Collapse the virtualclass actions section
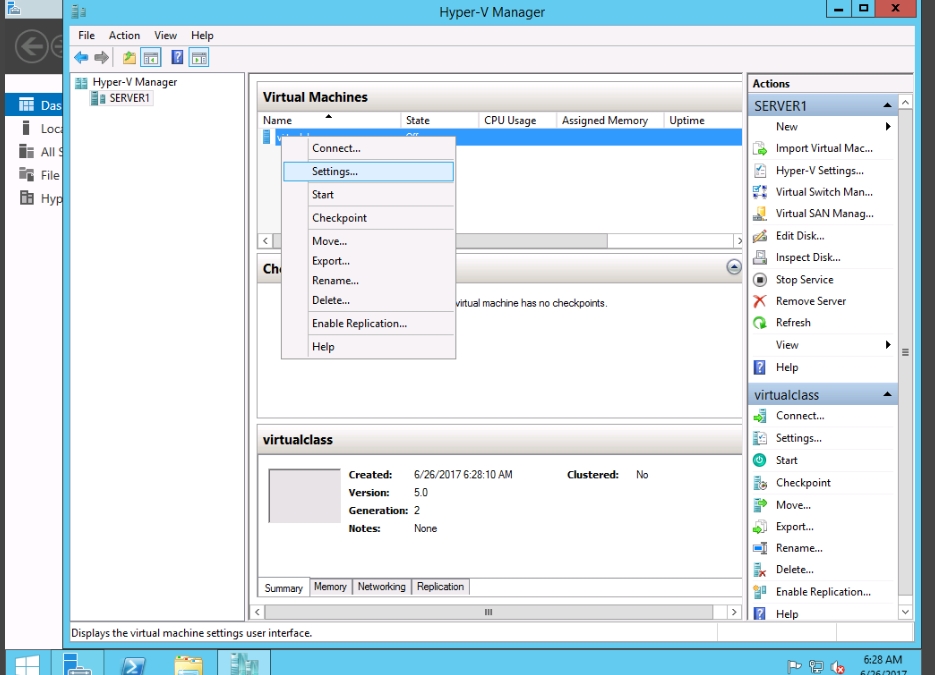Image resolution: width=935 pixels, height=675 pixels. [x=886, y=395]
